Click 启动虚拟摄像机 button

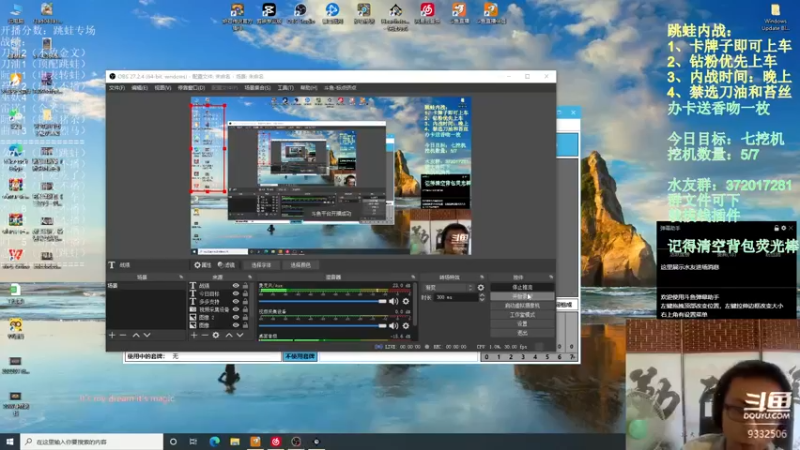coord(522,306)
